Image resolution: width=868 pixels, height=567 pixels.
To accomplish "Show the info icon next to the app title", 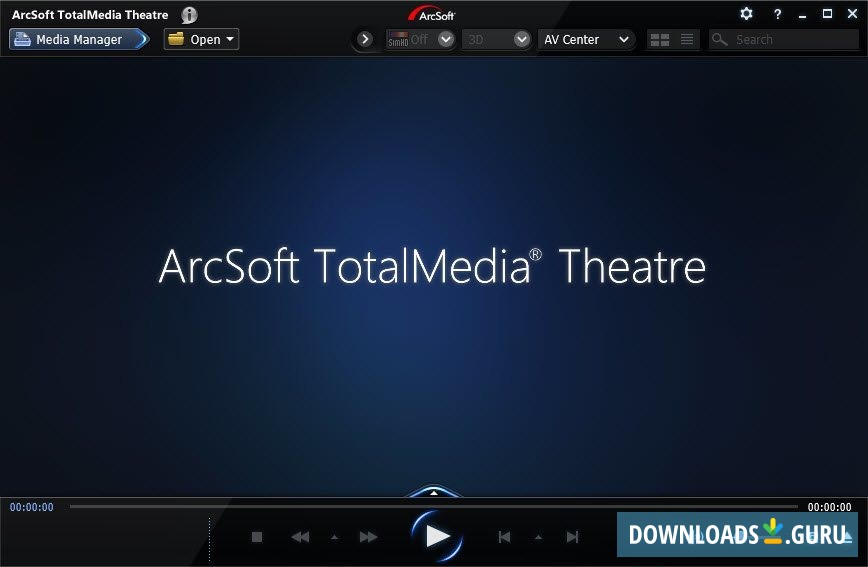I will click(189, 15).
